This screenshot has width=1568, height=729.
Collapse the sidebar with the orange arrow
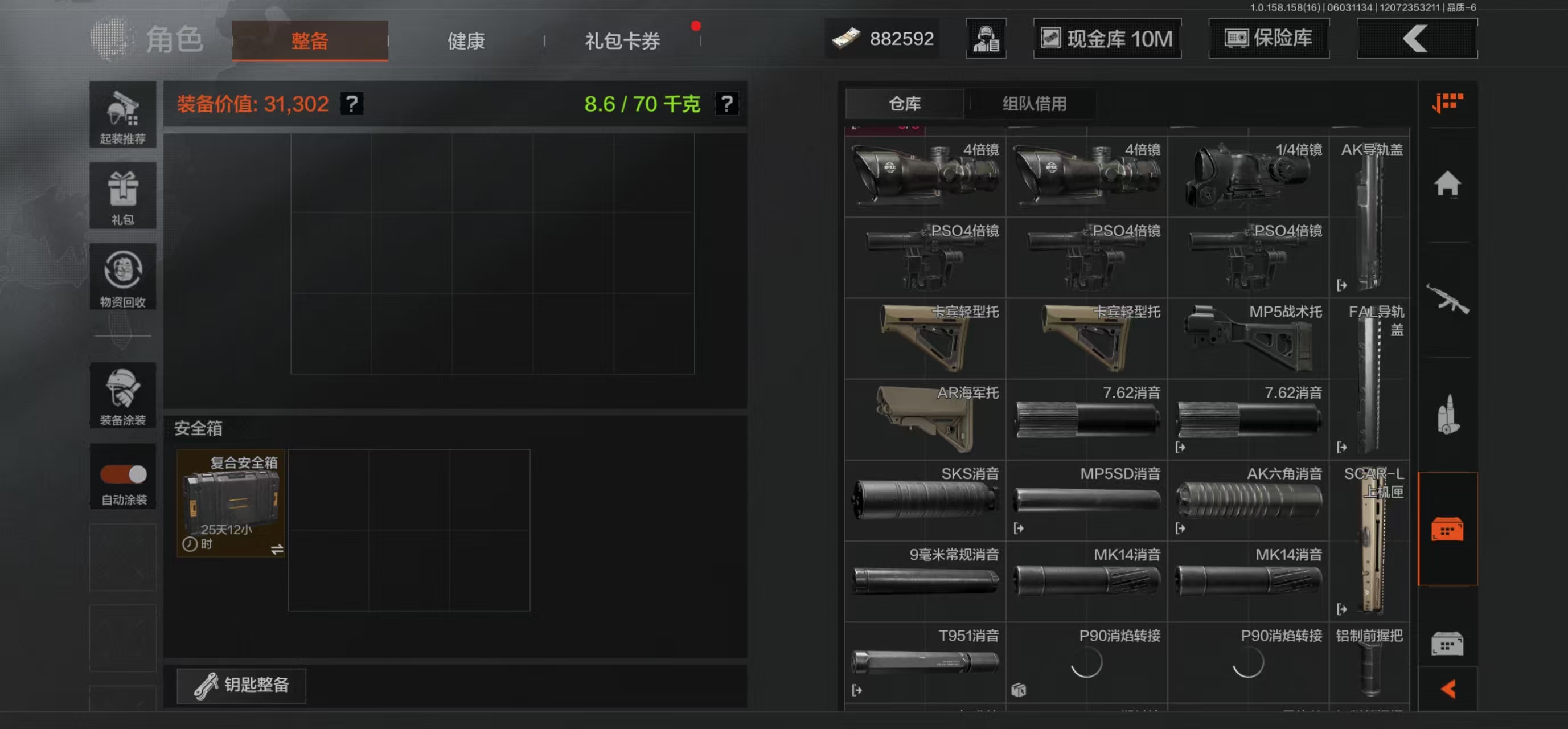click(1448, 689)
